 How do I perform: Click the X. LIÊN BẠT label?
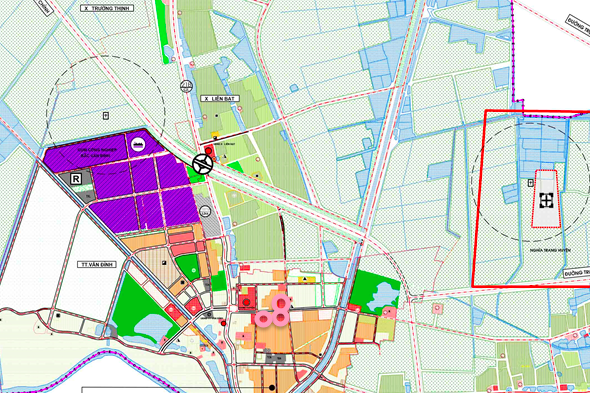[x=220, y=99]
